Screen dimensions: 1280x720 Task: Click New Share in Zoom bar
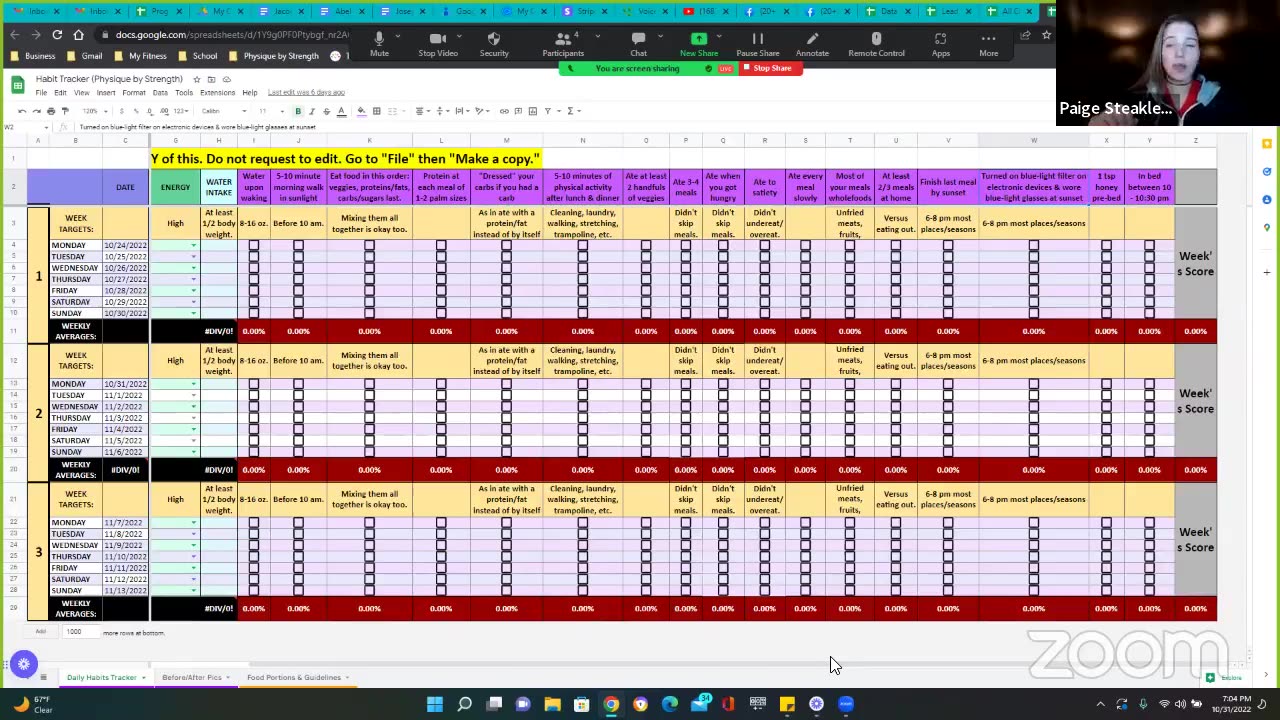[x=699, y=44]
